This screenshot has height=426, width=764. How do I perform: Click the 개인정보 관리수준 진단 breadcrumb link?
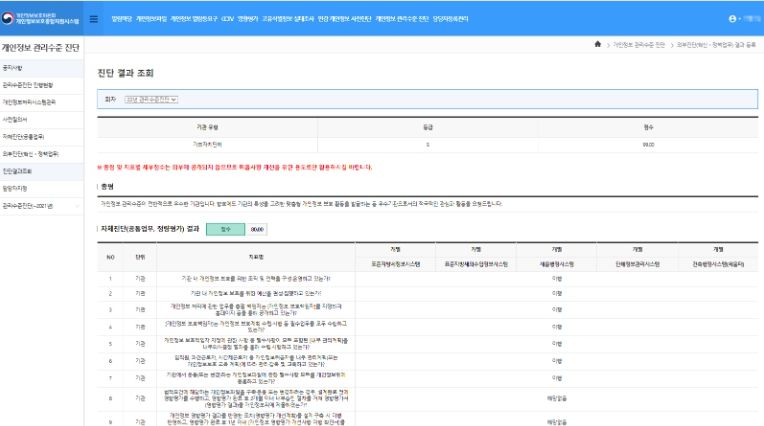(x=638, y=46)
